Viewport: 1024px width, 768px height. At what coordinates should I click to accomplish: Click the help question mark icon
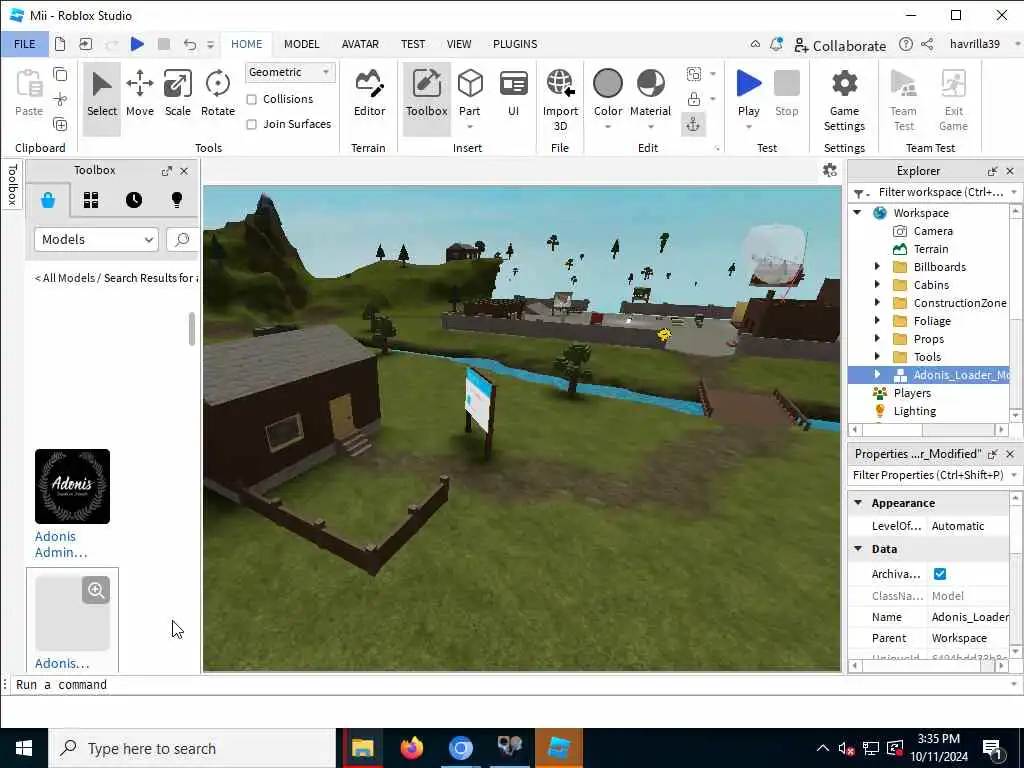point(905,44)
